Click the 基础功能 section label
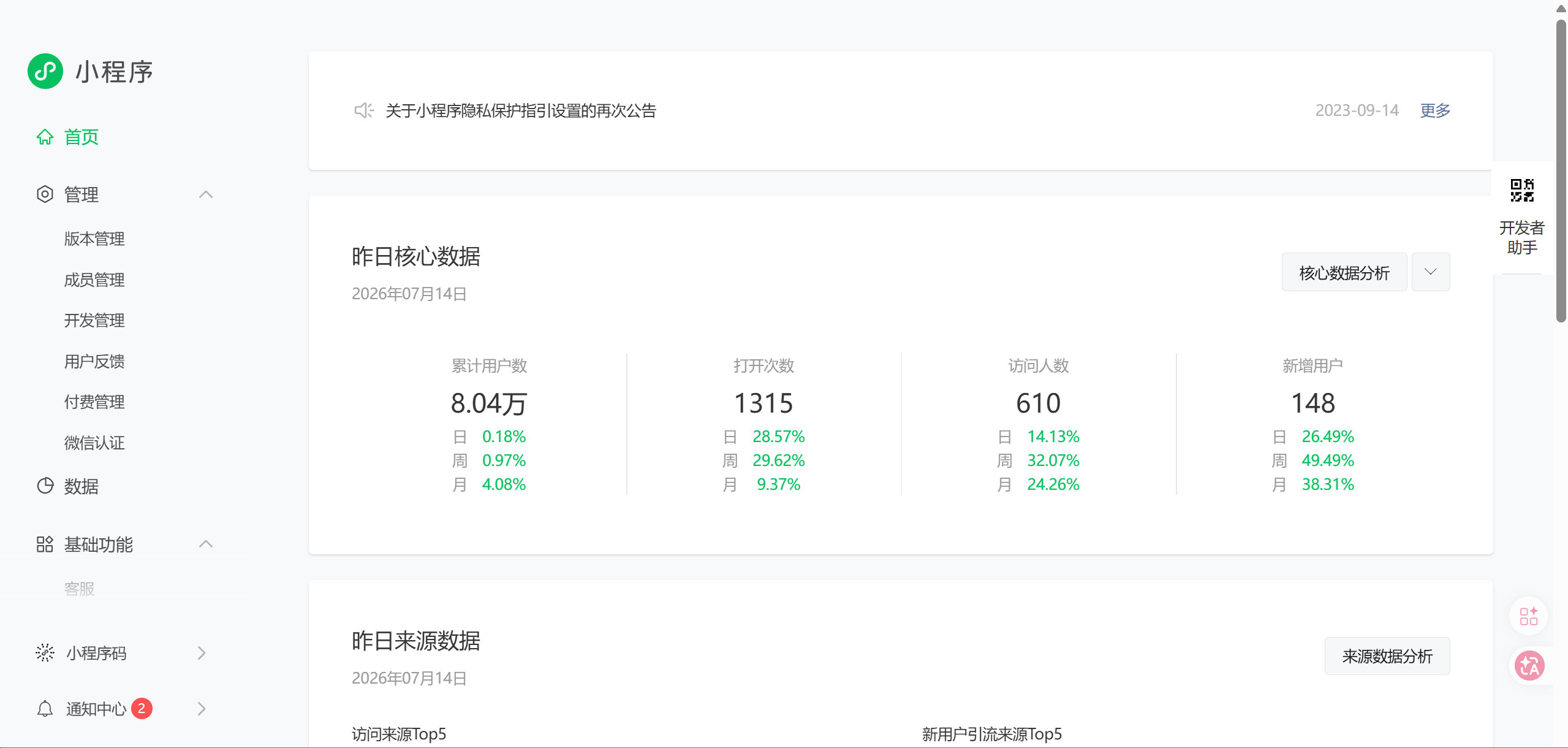 pyautogui.click(x=99, y=544)
